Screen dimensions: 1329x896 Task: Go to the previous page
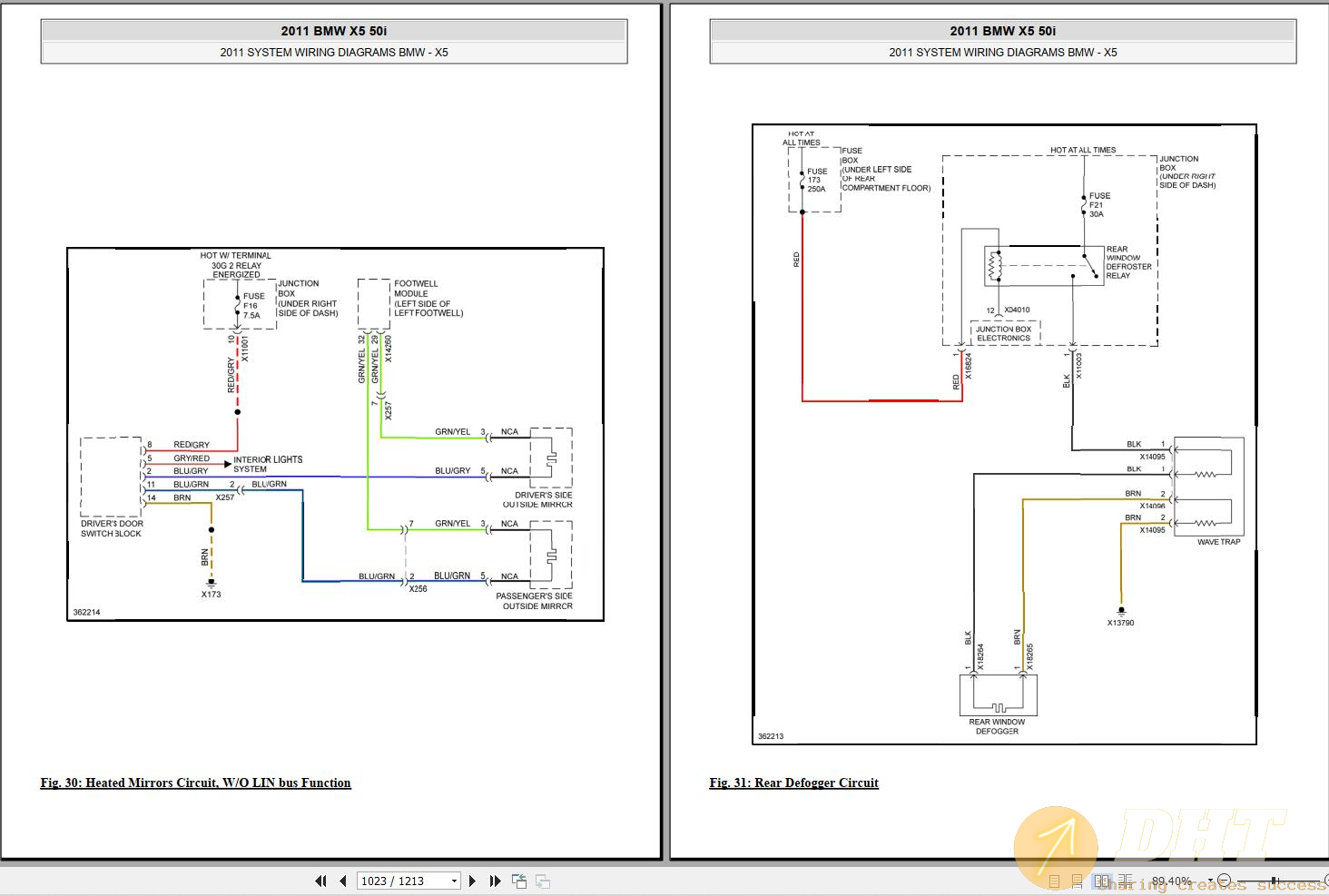click(343, 881)
